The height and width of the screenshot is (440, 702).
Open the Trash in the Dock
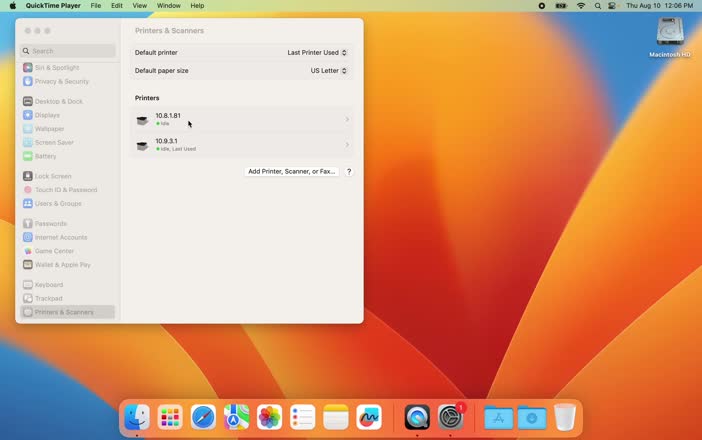pyautogui.click(x=565, y=417)
